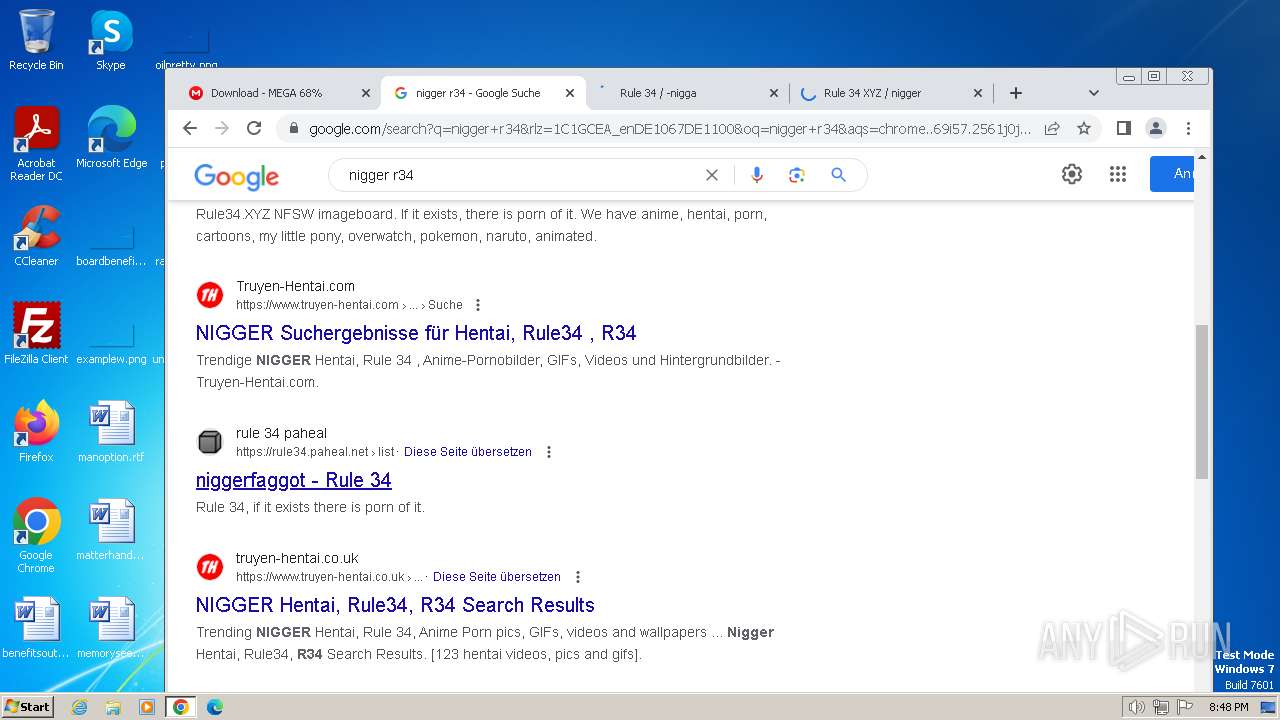
Task: Open File Explorer from the taskbar
Action: 113,707
